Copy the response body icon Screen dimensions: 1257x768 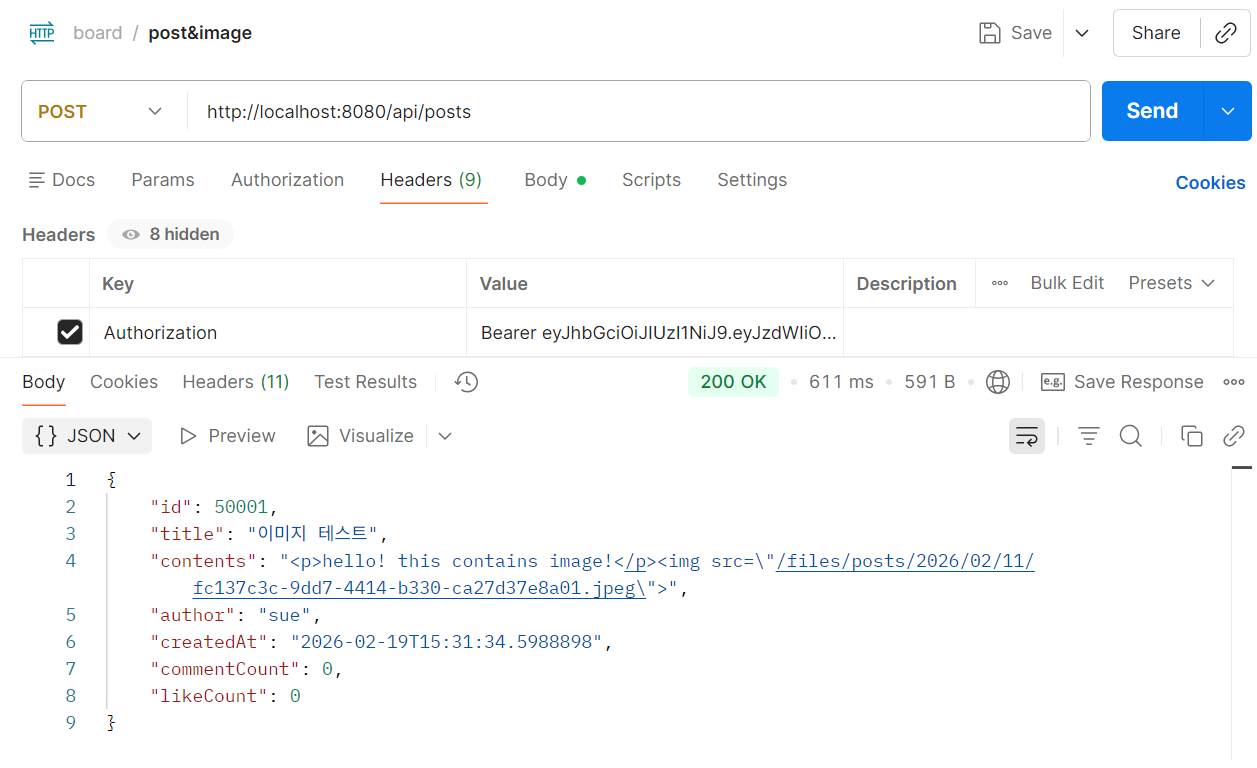pyautogui.click(x=1191, y=436)
